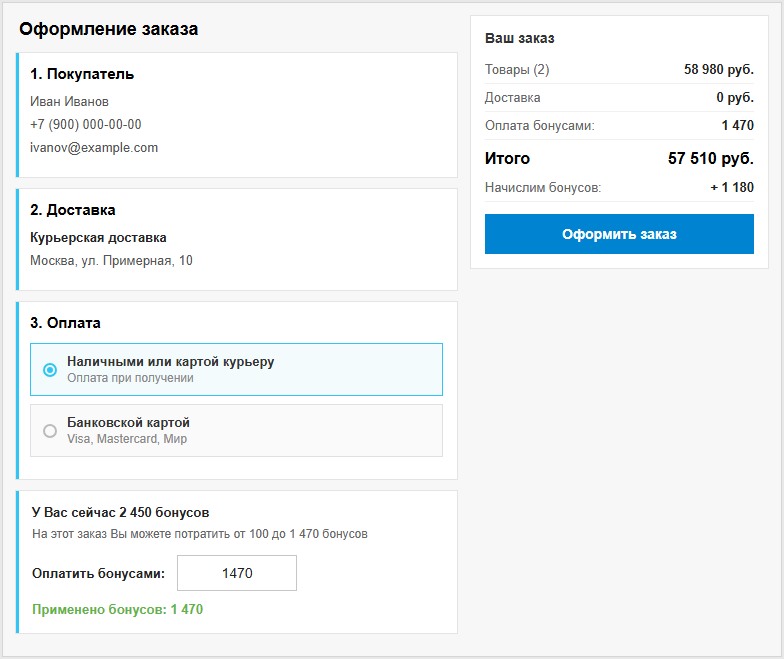
Task: Click the address Москва, ул. Примерная, 10
Action: point(111,260)
